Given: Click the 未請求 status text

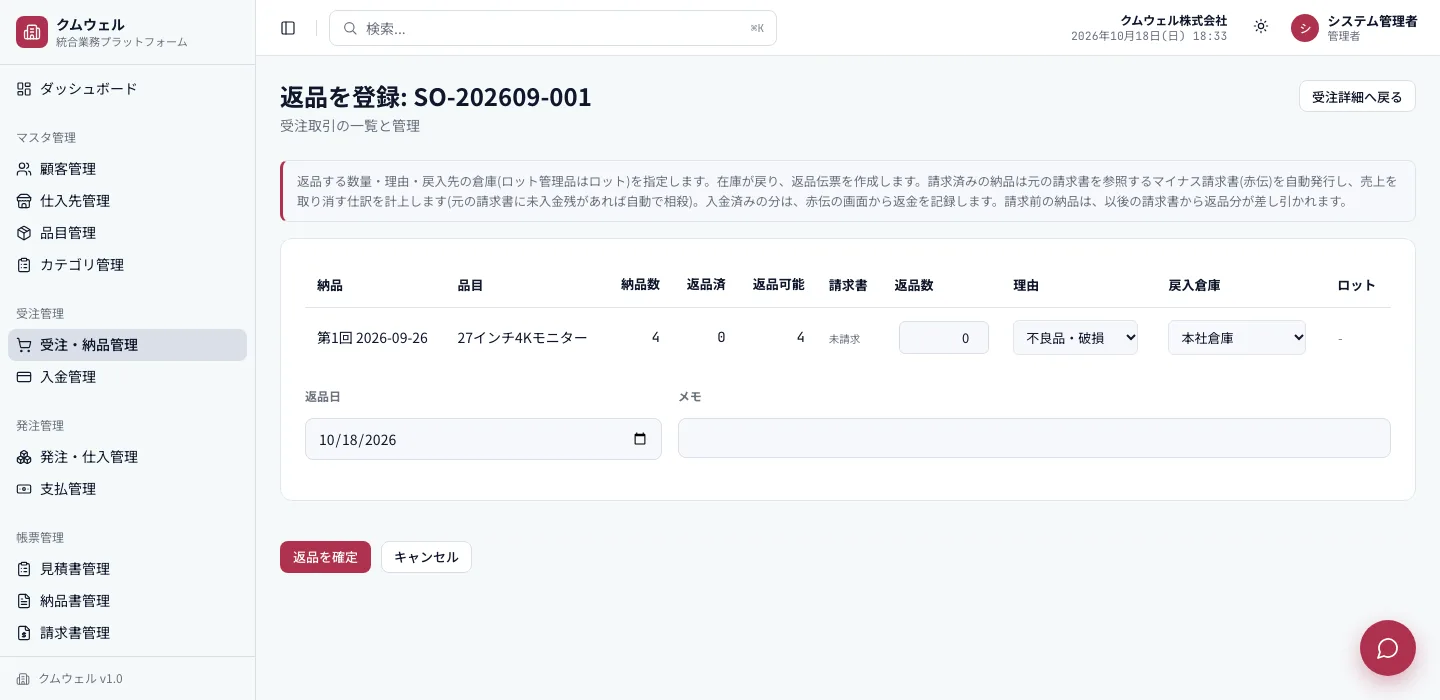Looking at the screenshot, I should (x=844, y=339).
